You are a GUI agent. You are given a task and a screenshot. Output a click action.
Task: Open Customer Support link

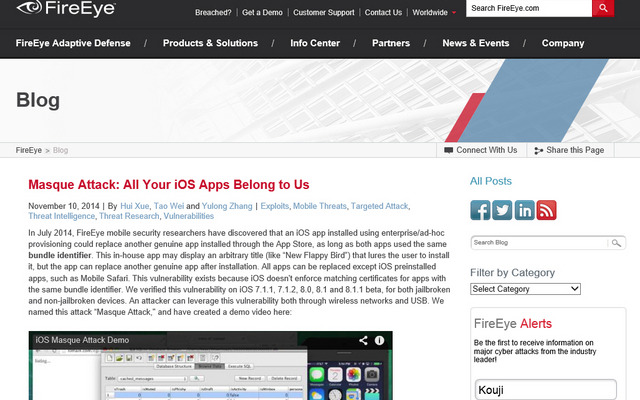(324, 13)
